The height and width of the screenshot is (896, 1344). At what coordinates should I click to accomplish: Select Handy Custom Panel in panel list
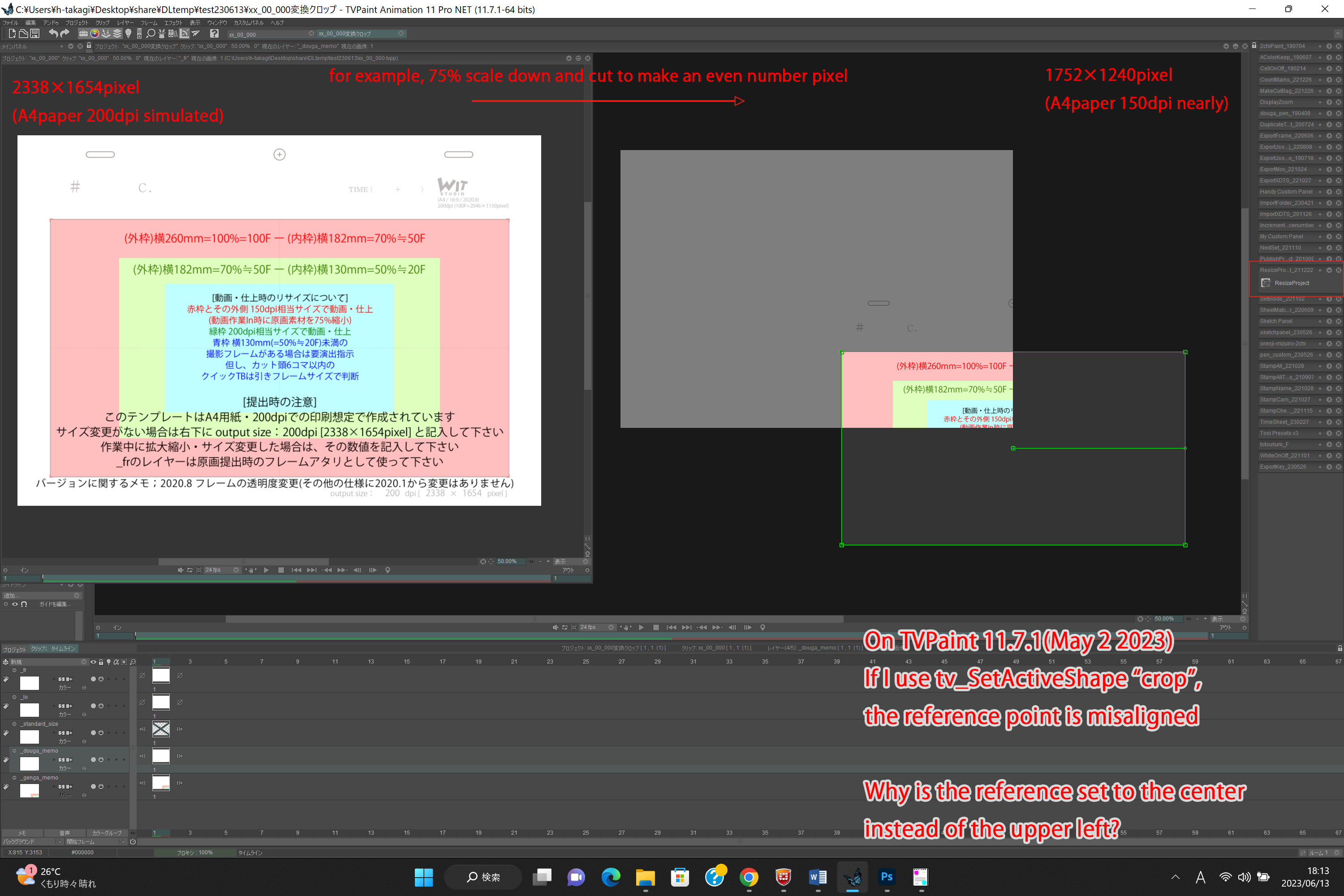coord(1286,192)
